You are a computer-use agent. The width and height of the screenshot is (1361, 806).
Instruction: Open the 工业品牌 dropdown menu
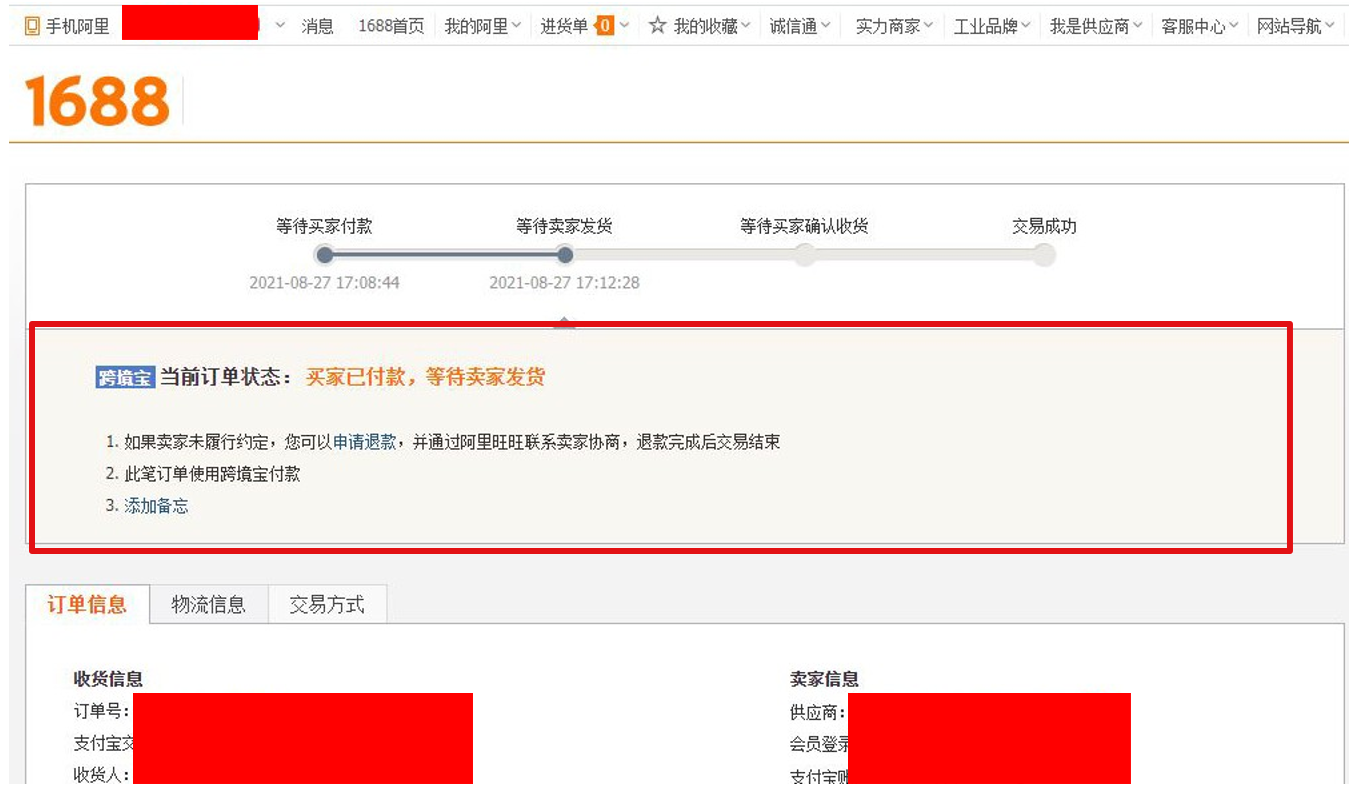pyautogui.click(x=991, y=27)
